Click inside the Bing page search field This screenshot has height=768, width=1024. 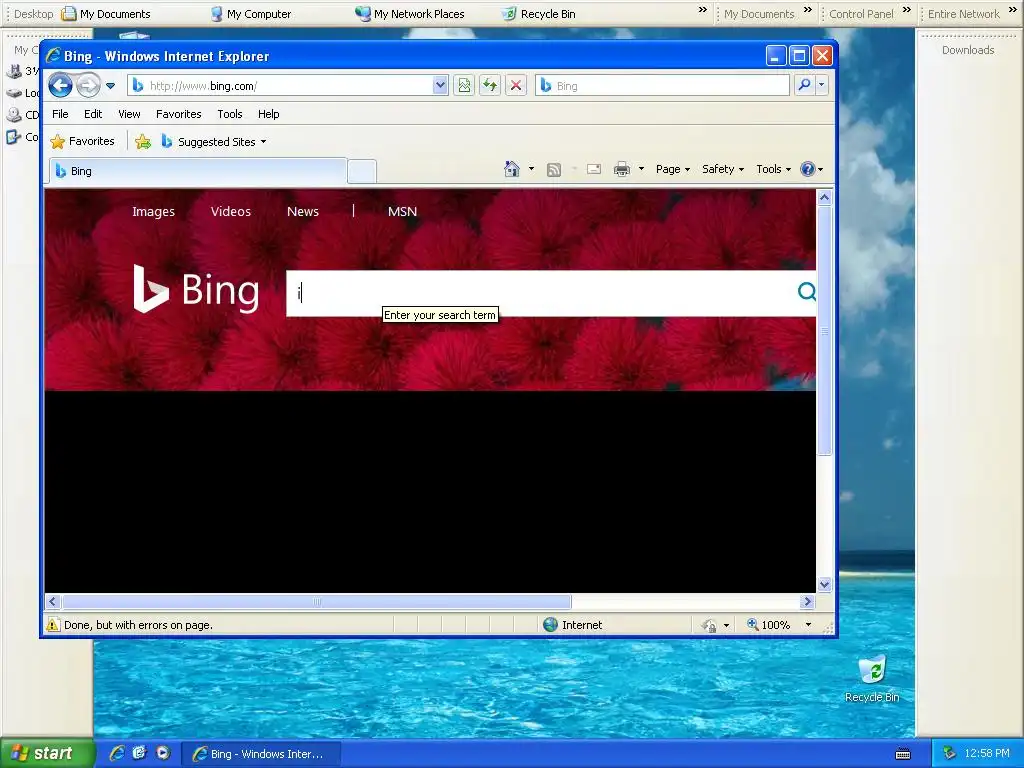point(539,293)
